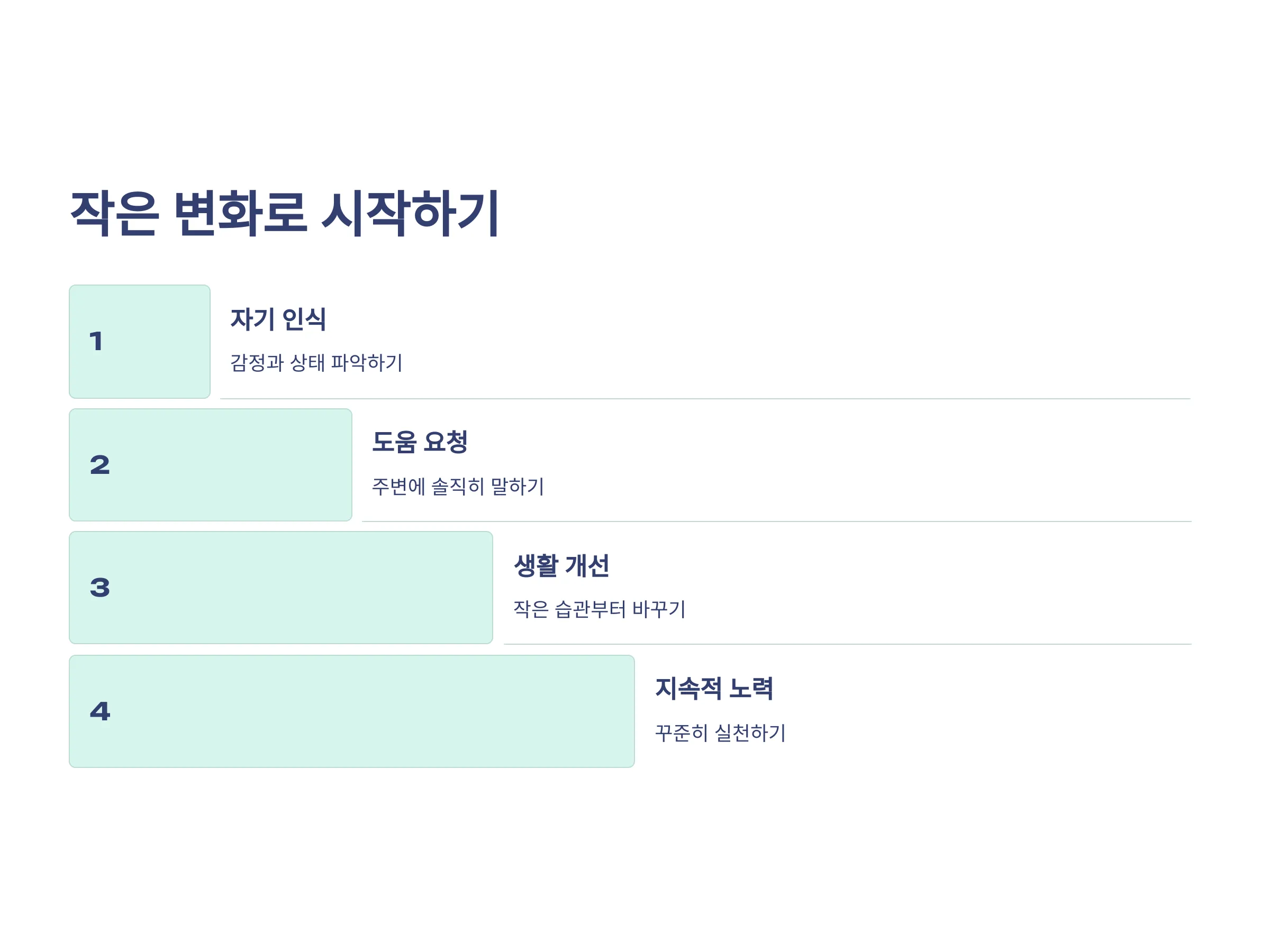Select the step 2 box
Viewport: 1270px width, 952px height.
pos(210,465)
